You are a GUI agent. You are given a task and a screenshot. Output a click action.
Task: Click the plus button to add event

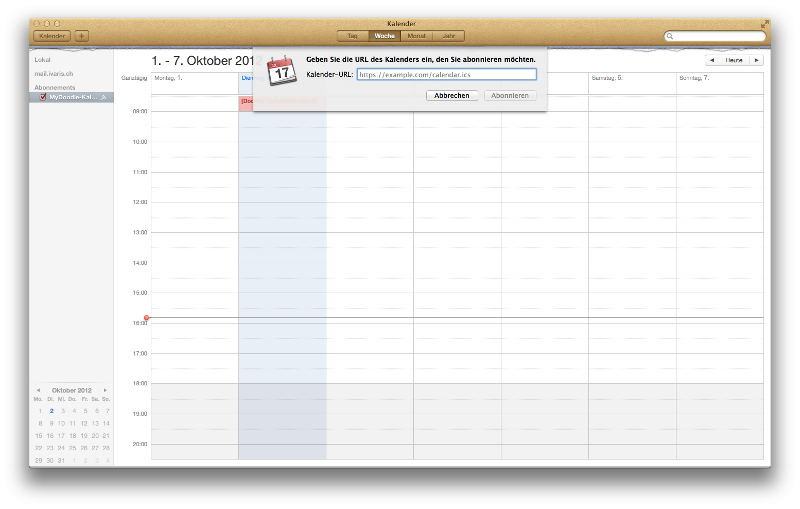(82, 36)
